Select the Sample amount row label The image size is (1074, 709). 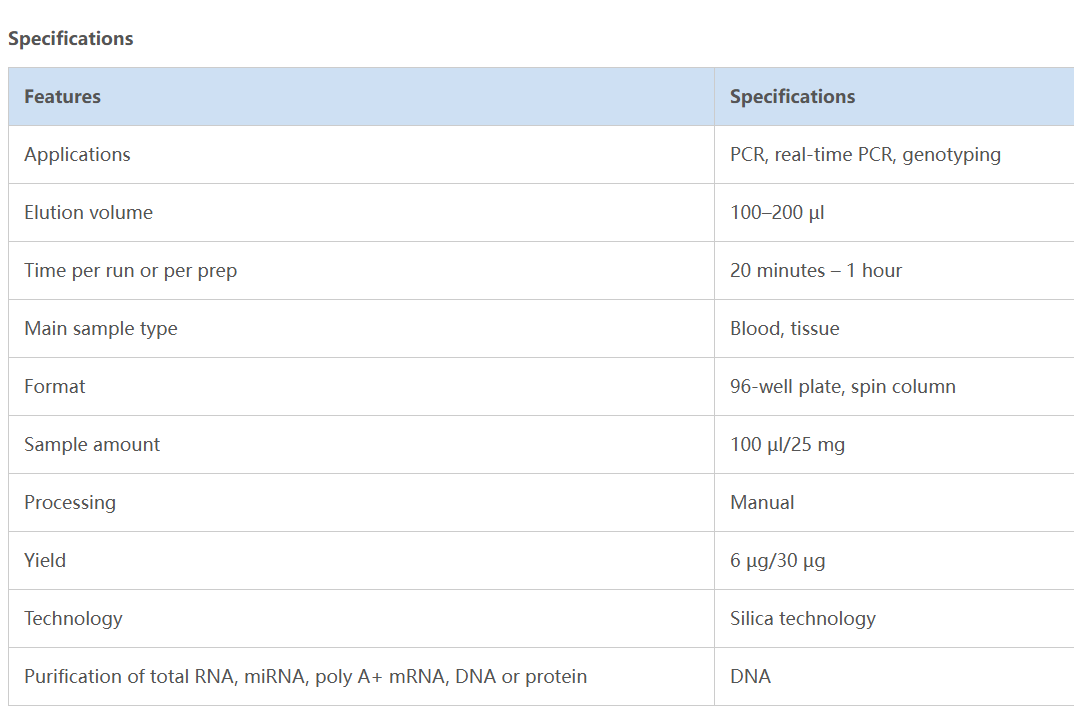point(92,445)
